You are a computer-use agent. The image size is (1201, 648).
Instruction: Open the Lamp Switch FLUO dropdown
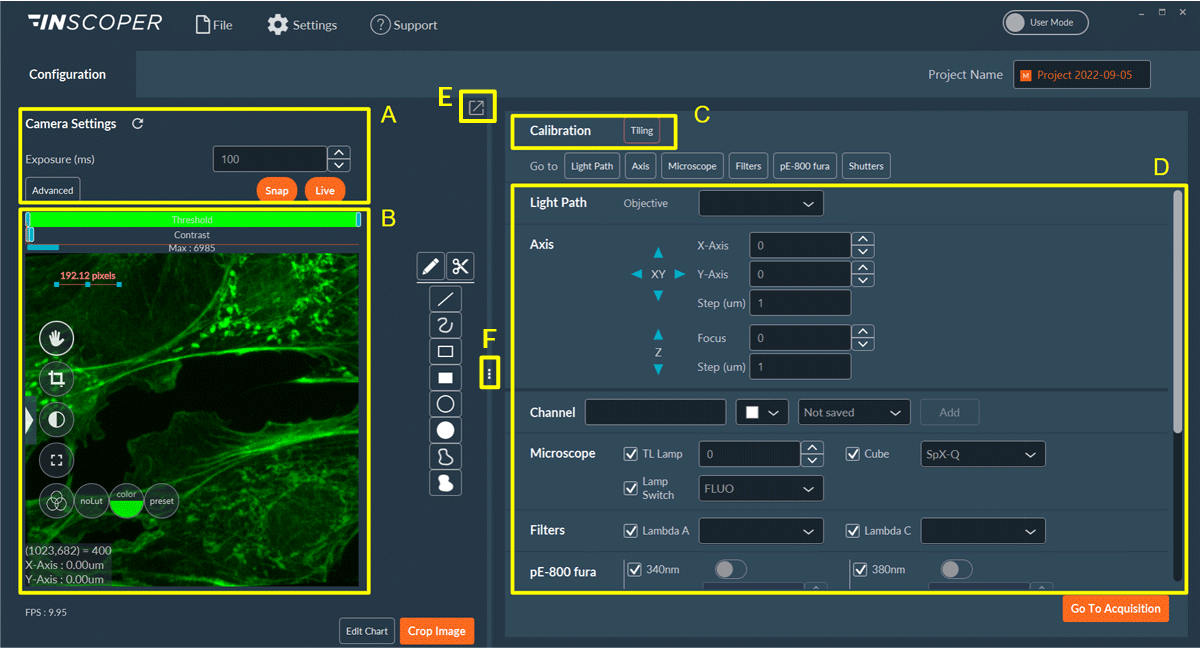pyautogui.click(x=761, y=488)
